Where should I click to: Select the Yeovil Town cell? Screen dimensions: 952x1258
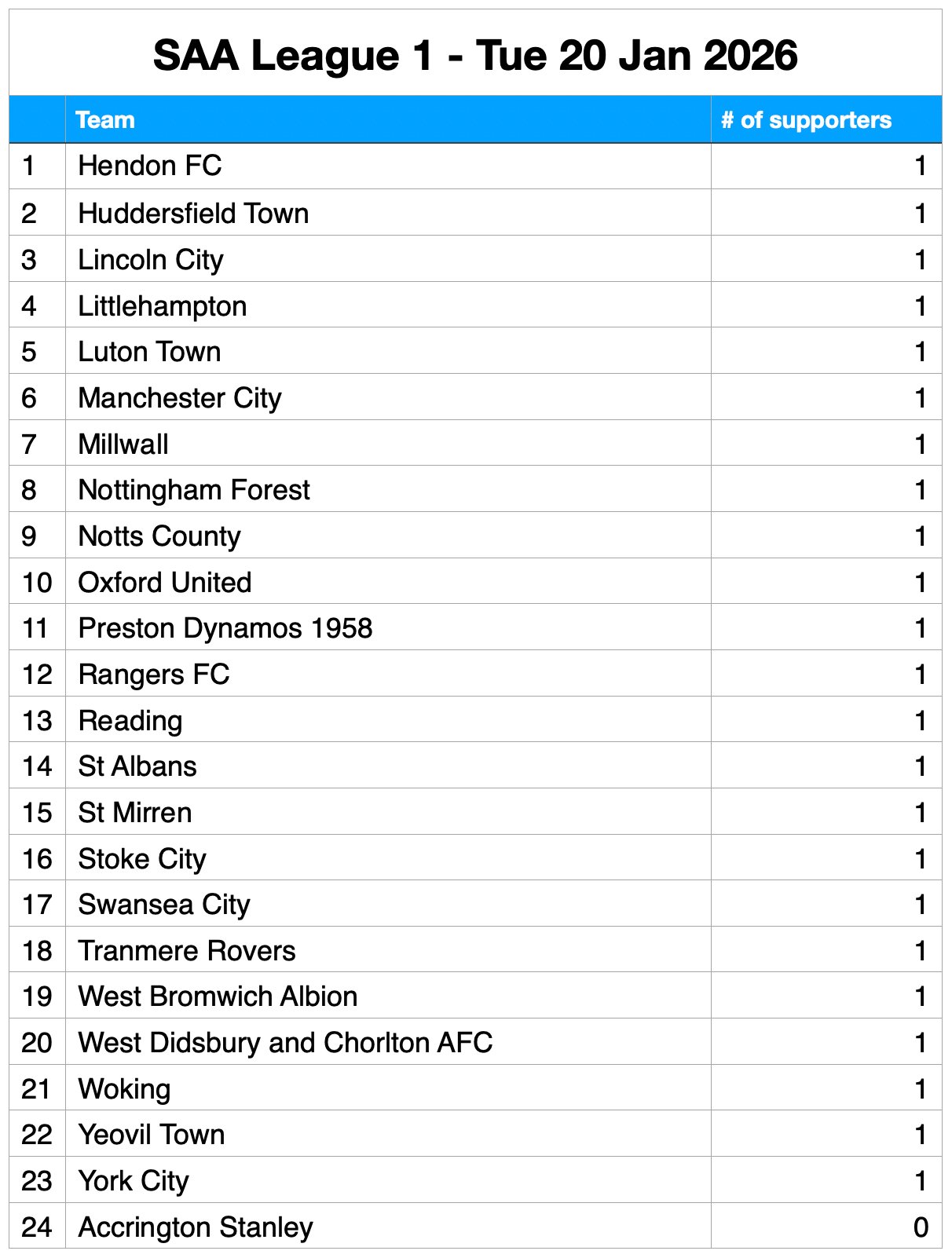pyautogui.click(x=152, y=1135)
